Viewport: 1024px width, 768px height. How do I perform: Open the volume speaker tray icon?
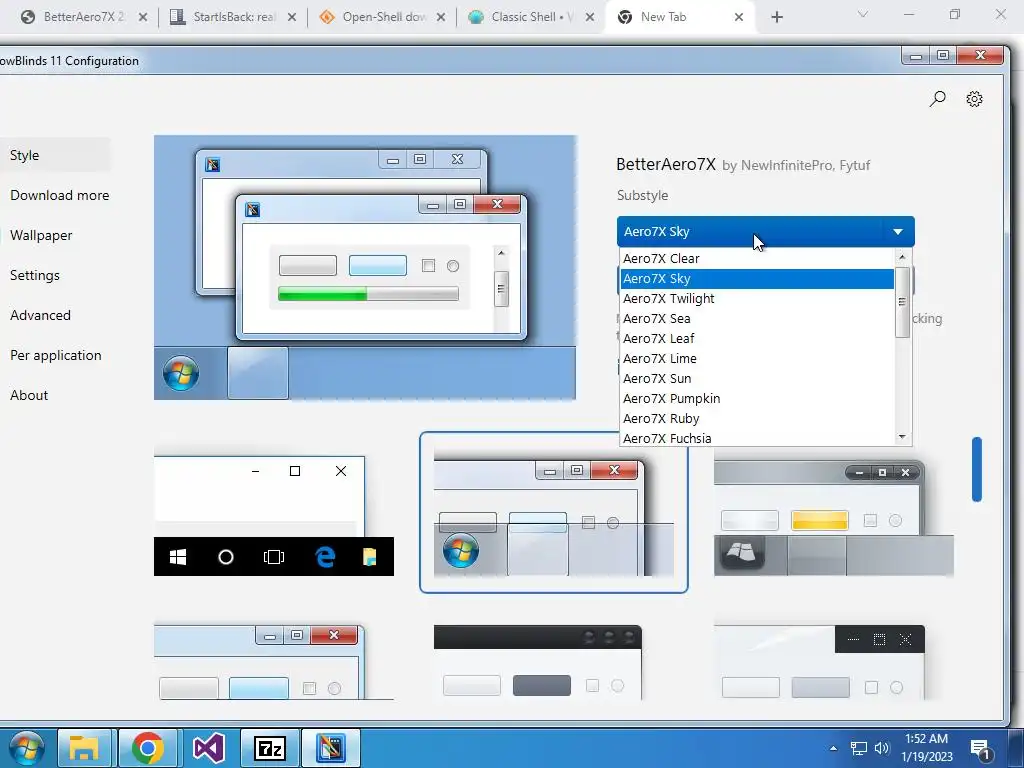pyautogui.click(x=882, y=748)
